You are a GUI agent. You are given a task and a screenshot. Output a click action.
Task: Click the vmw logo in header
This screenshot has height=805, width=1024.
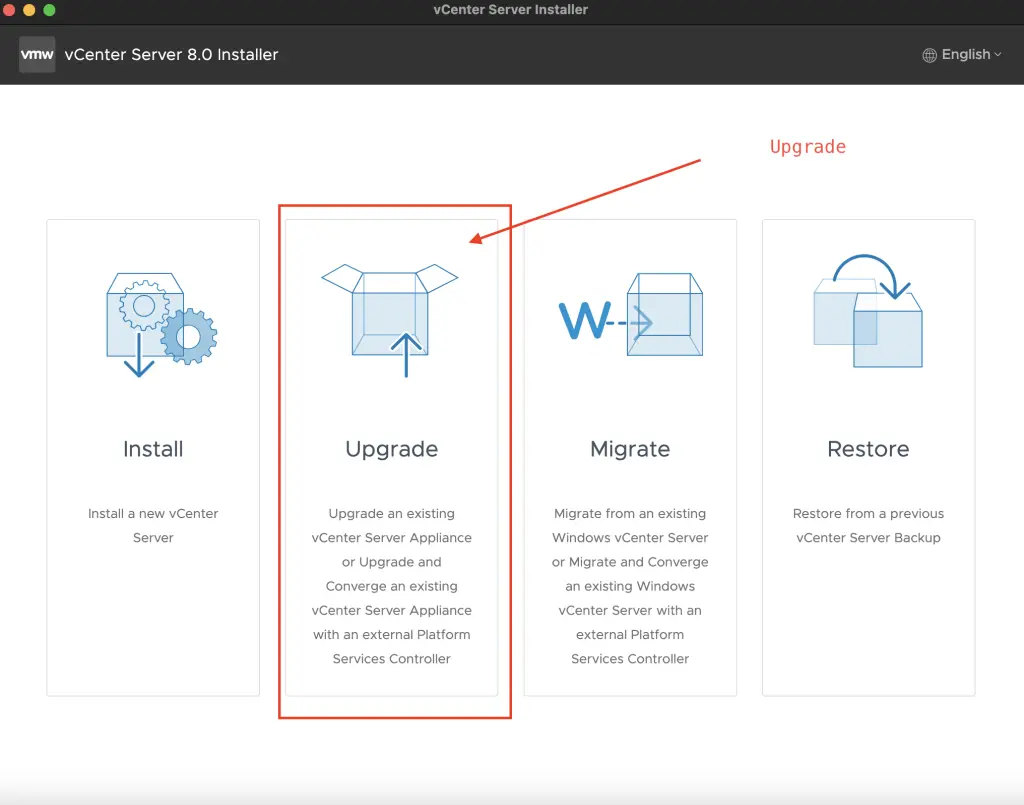(x=37, y=55)
